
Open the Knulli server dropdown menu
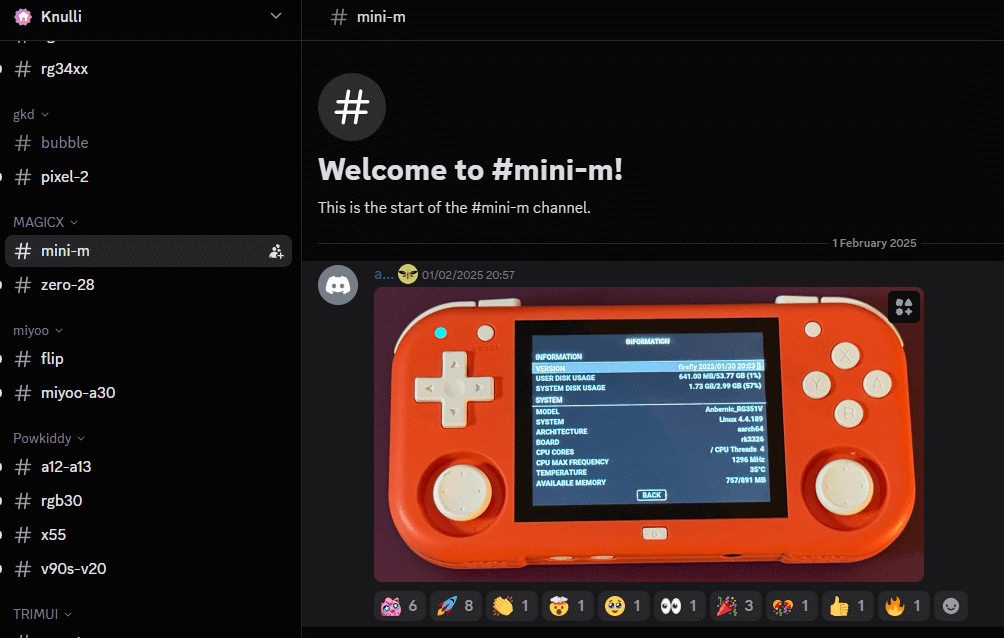(276, 16)
